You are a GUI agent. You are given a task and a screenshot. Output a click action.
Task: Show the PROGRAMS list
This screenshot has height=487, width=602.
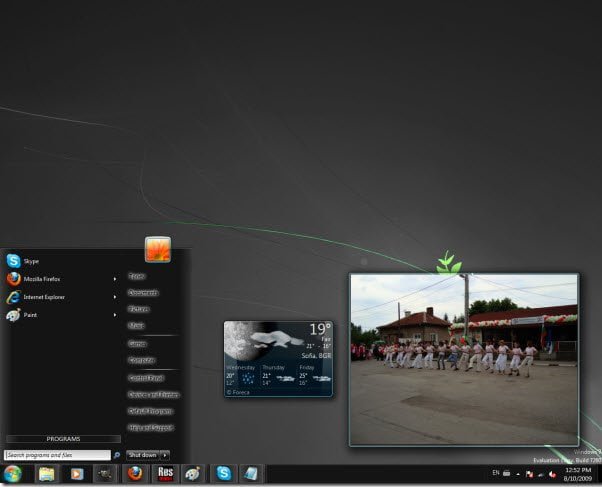[x=63, y=439]
